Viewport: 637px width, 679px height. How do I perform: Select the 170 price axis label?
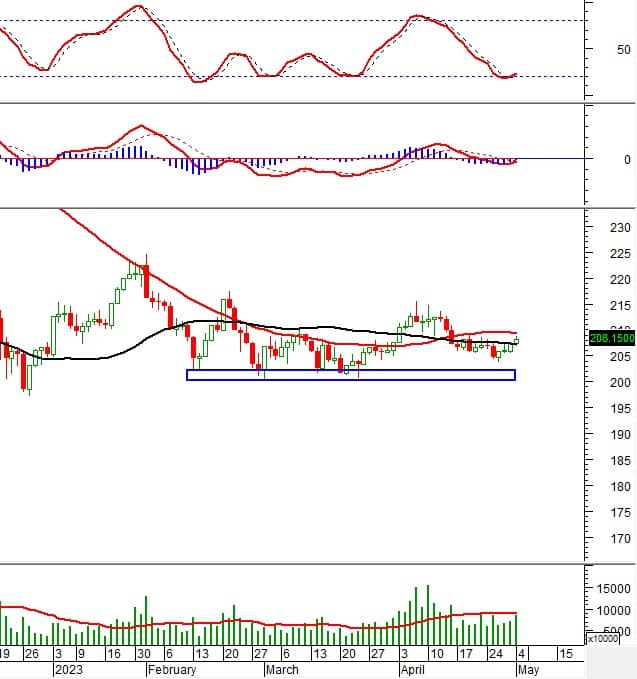(x=620, y=538)
